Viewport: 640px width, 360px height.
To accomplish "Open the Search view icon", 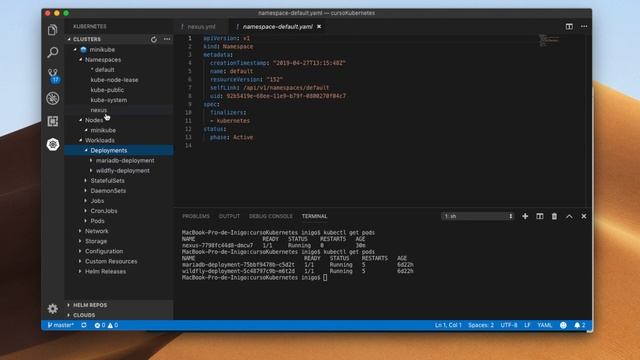I will tap(53, 52).
